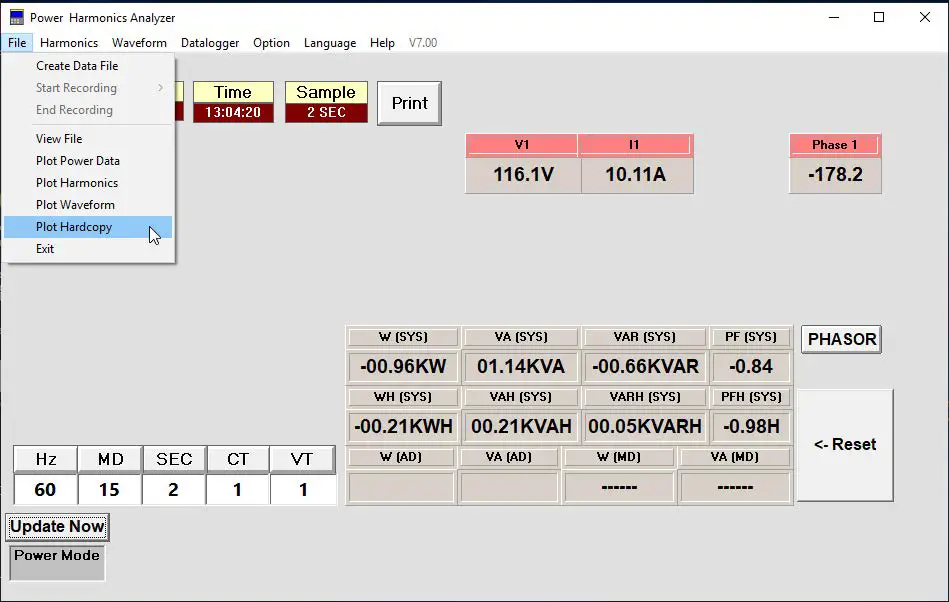Open the Help menu
949x602 pixels.
click(382, 43)
